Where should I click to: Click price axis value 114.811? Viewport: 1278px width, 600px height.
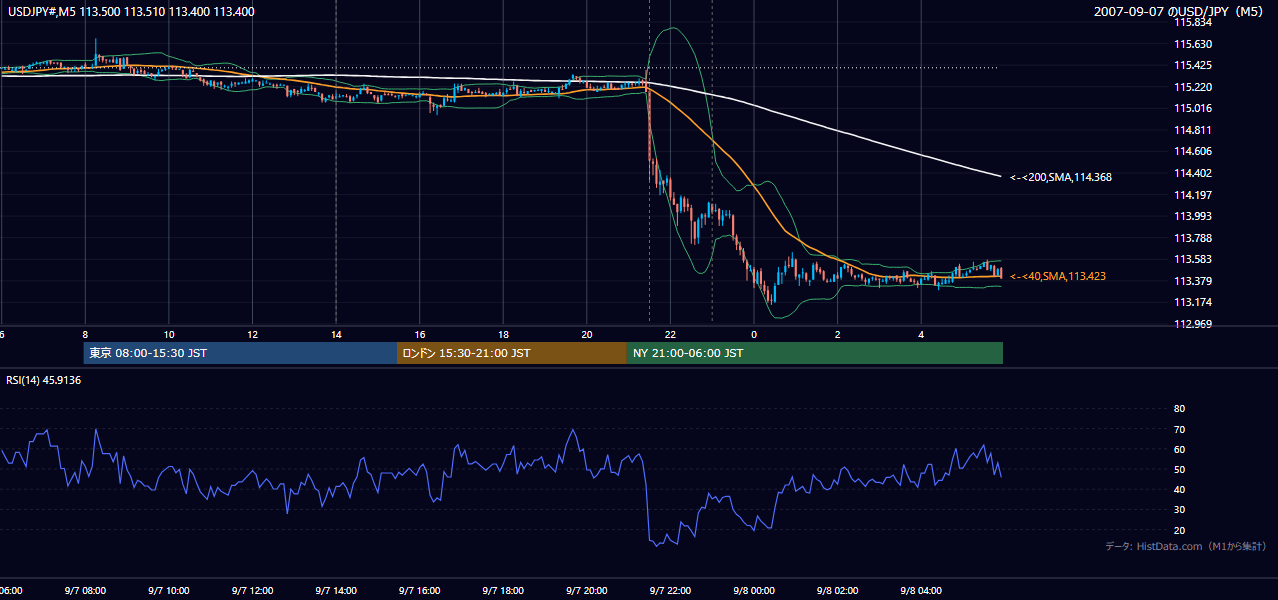1192,130
